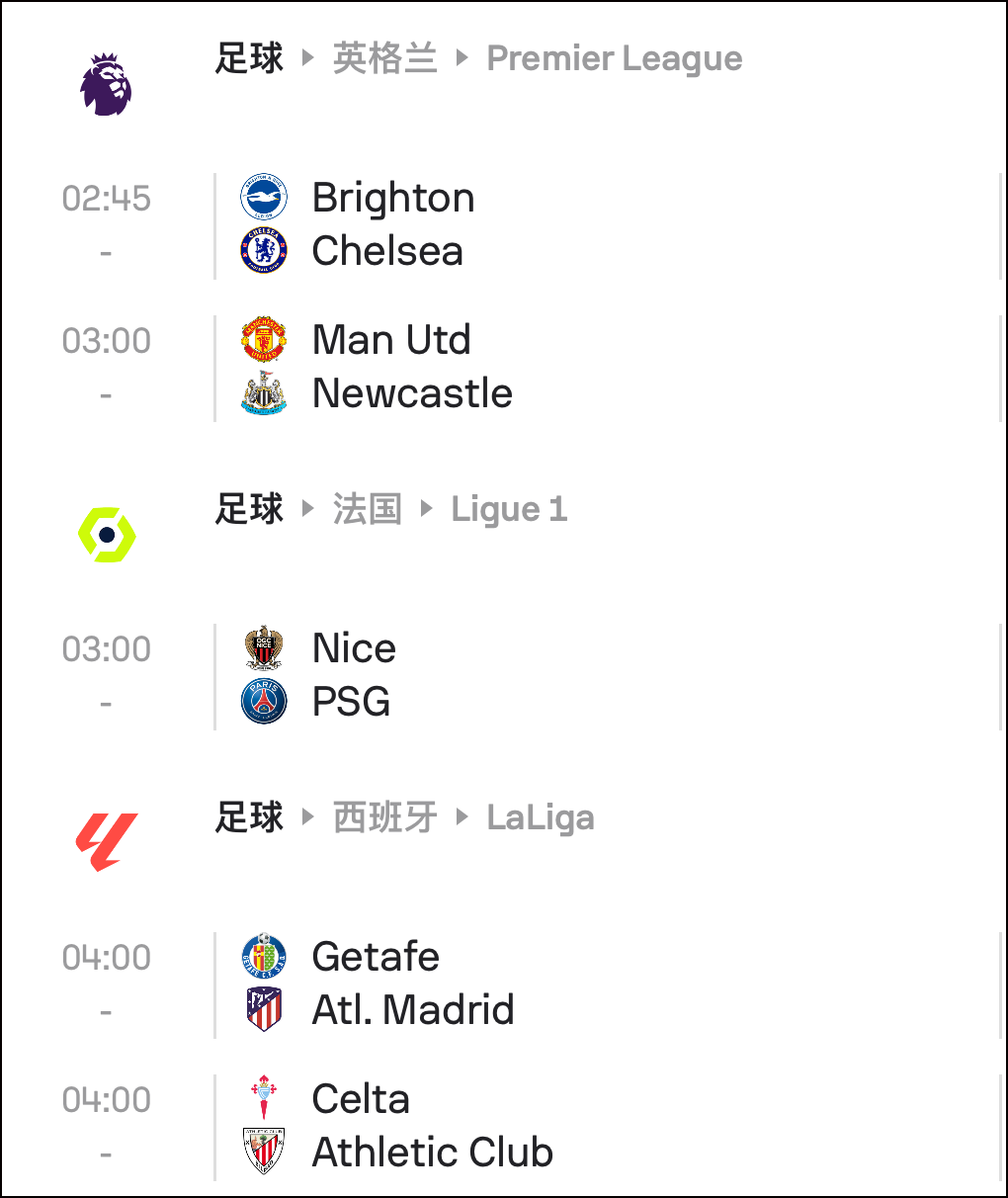This screenshot has width=1008, height=1198.
Task: Open the 英格兰 breadcrumb link
Action: pos(384,58)
